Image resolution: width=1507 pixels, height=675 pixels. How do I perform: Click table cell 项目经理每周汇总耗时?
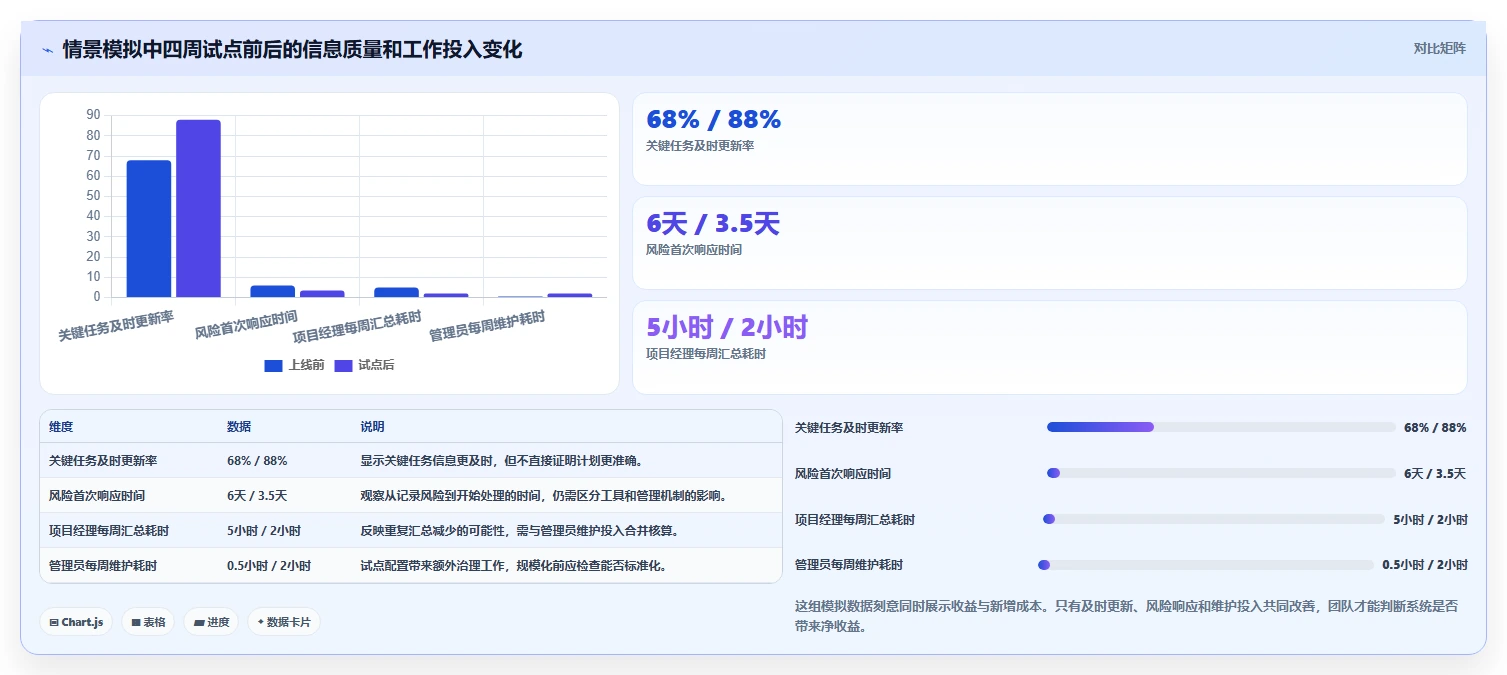click(109, 531)
